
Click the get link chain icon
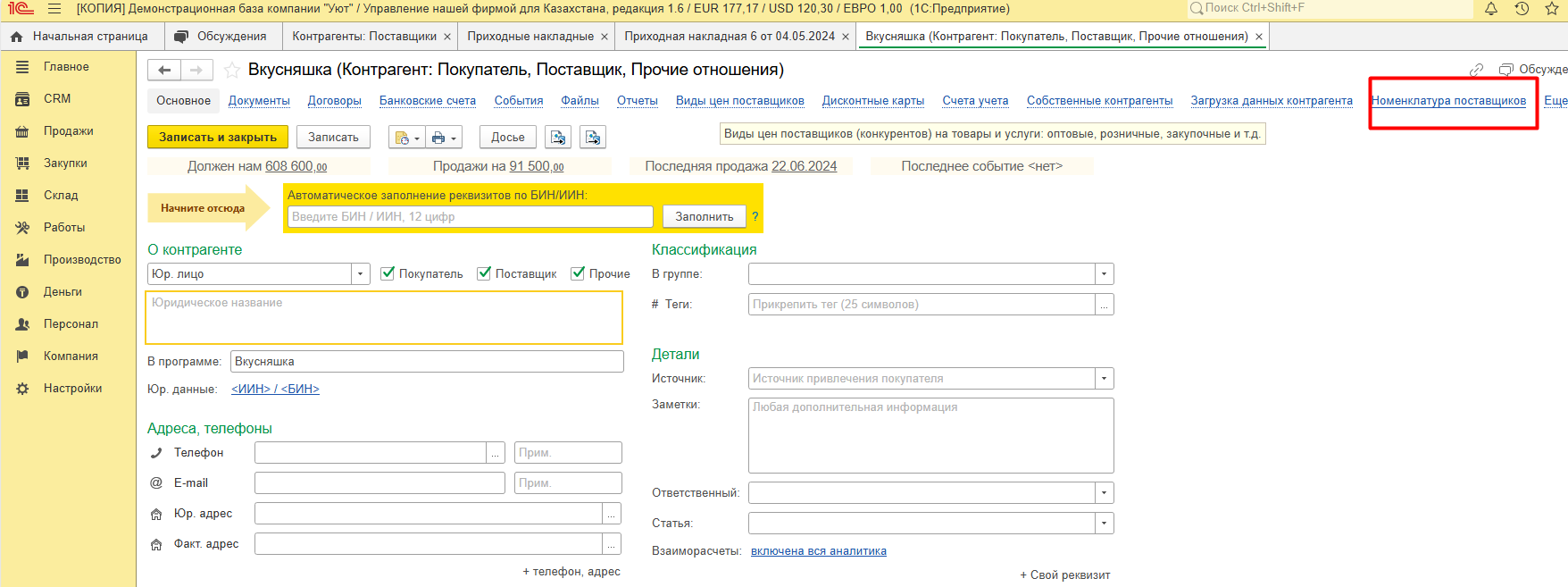click(x=1476, y=70)
